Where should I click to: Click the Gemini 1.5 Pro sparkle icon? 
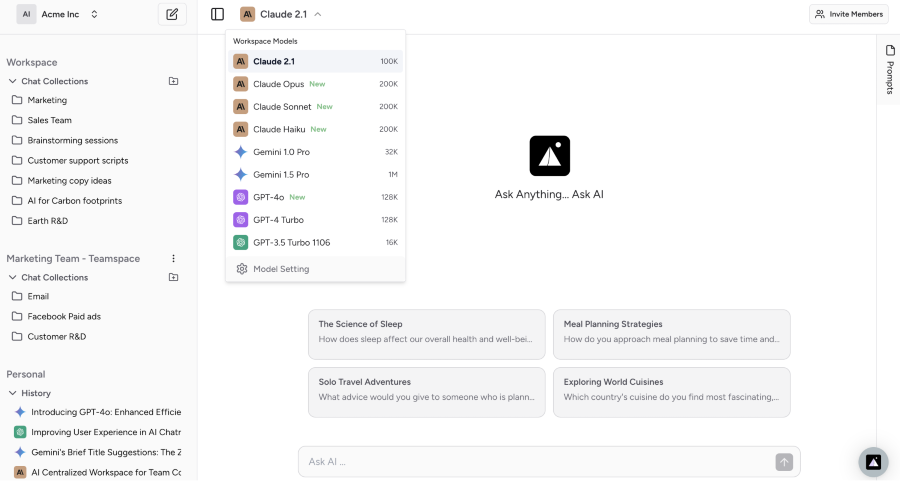pyautogui.click(x=240, y=175)
